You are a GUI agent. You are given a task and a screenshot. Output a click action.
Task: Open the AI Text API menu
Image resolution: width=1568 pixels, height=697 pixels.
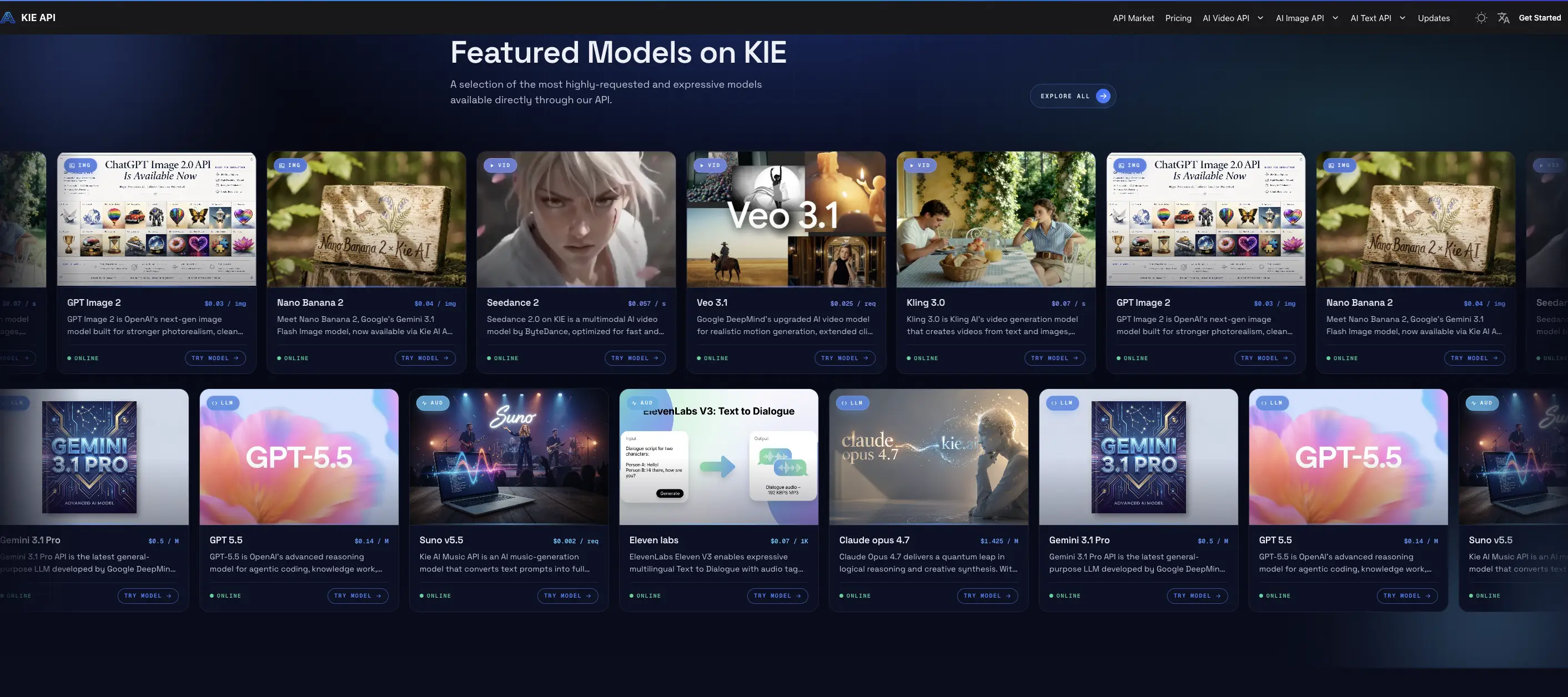[x=1371, y=18]
